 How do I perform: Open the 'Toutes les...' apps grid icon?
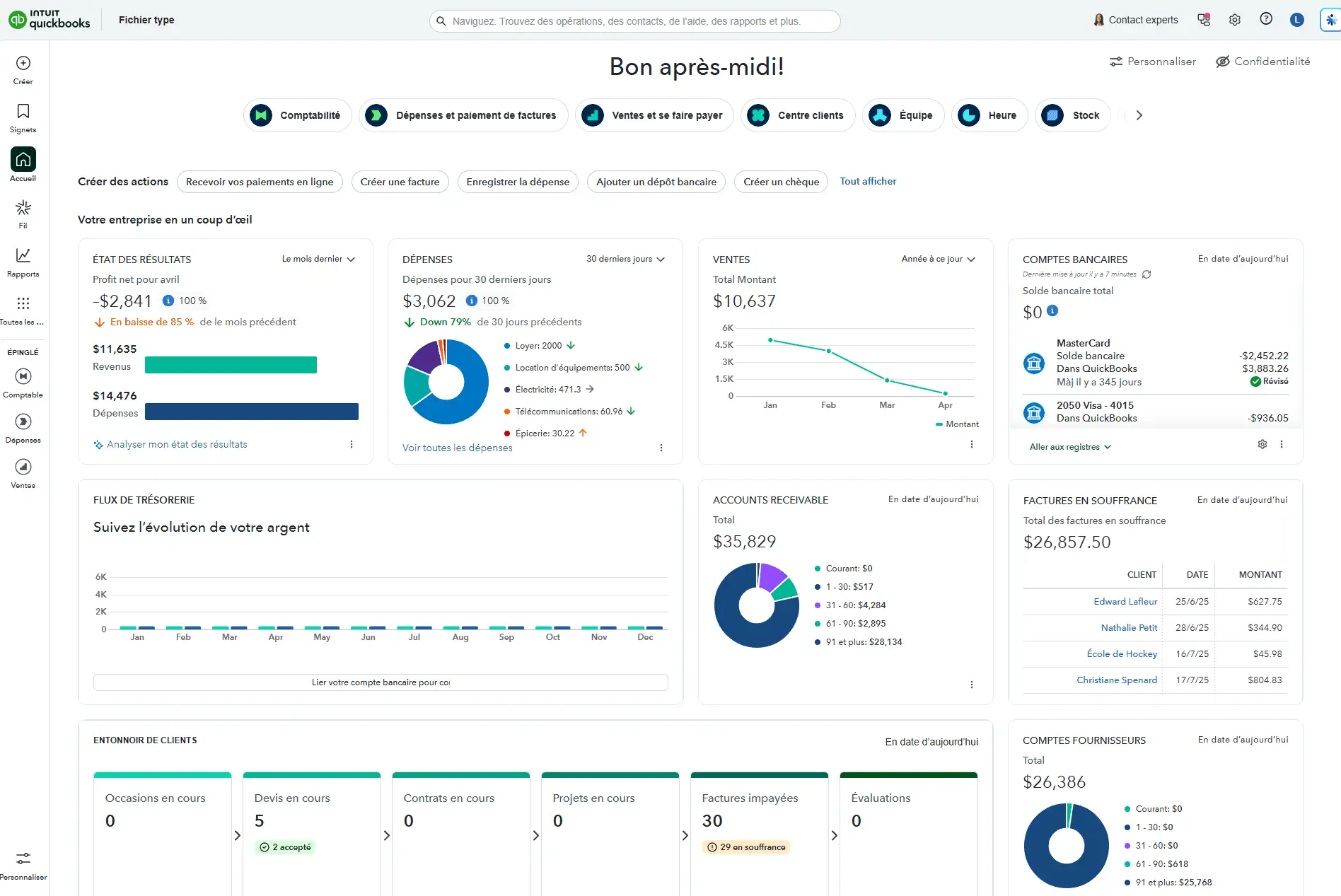23,303
